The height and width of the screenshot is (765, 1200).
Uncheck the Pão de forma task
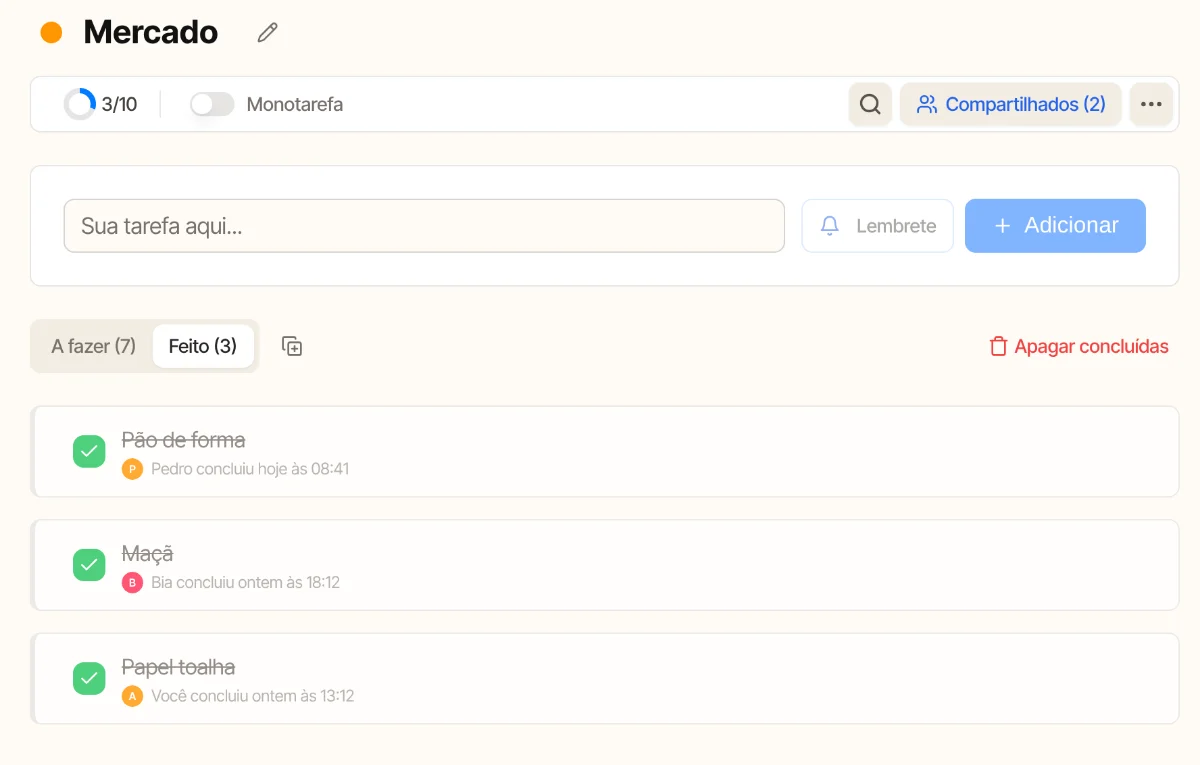pos(89,451)
